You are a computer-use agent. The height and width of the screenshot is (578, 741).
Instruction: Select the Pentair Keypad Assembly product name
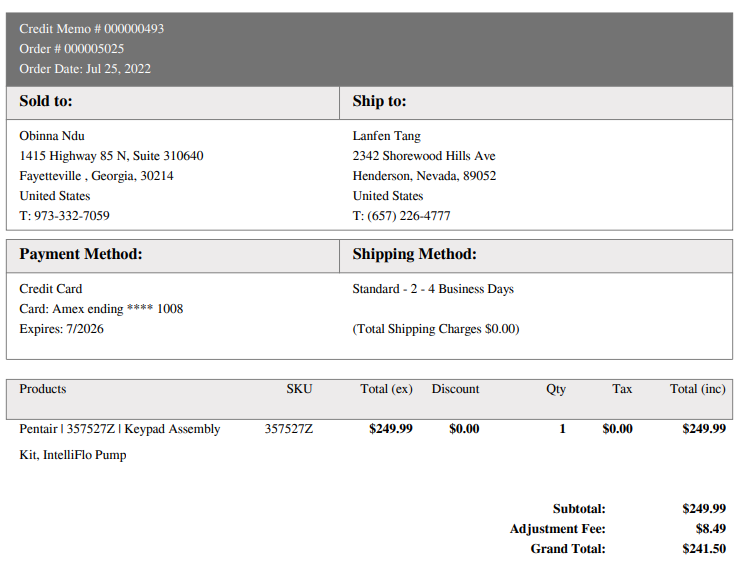pos(120,442)
